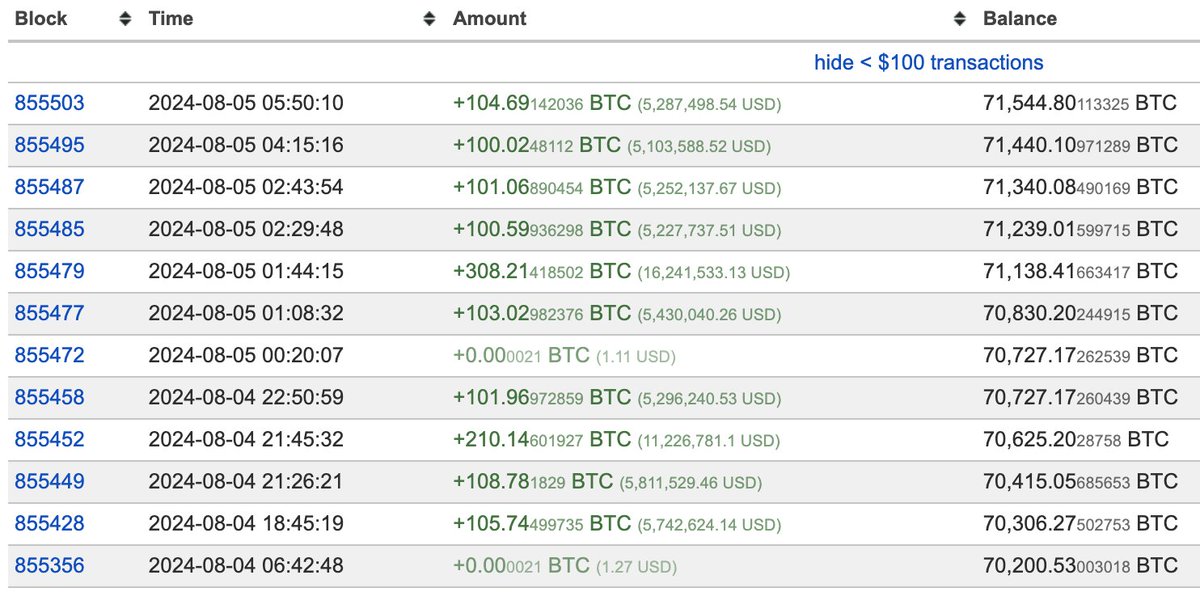Select amount +100.59936298 BTC
This screenshot has width=1200, height=592.
[x=542, y=229]
